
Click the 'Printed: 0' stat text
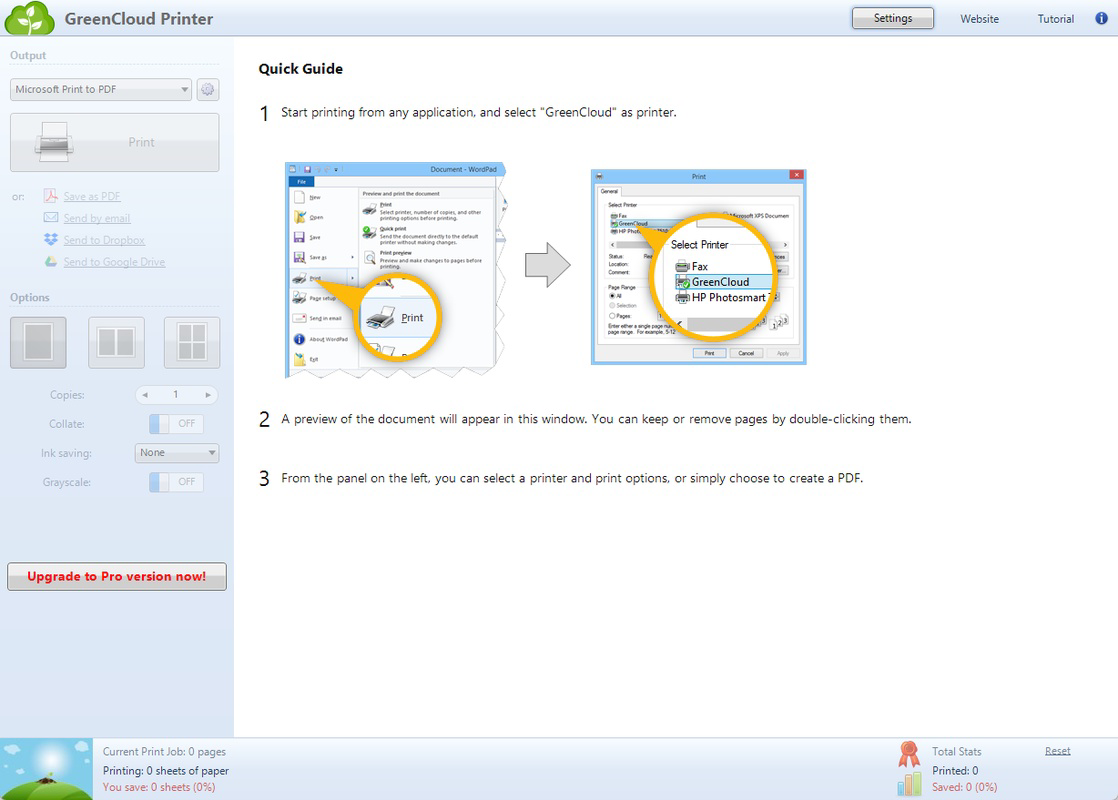(x=955, y=771)
